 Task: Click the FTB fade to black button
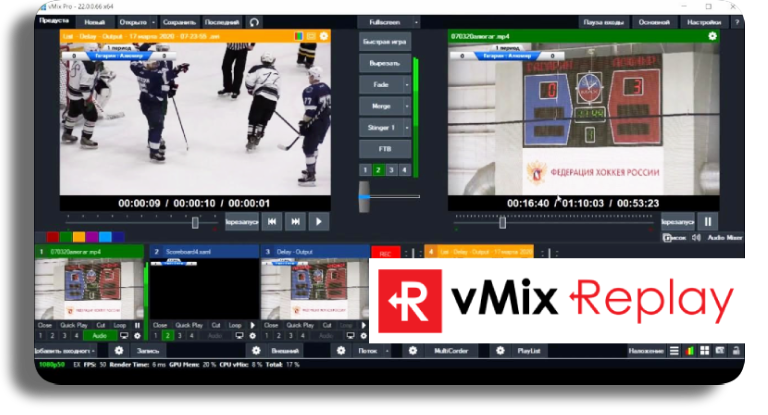384,149
